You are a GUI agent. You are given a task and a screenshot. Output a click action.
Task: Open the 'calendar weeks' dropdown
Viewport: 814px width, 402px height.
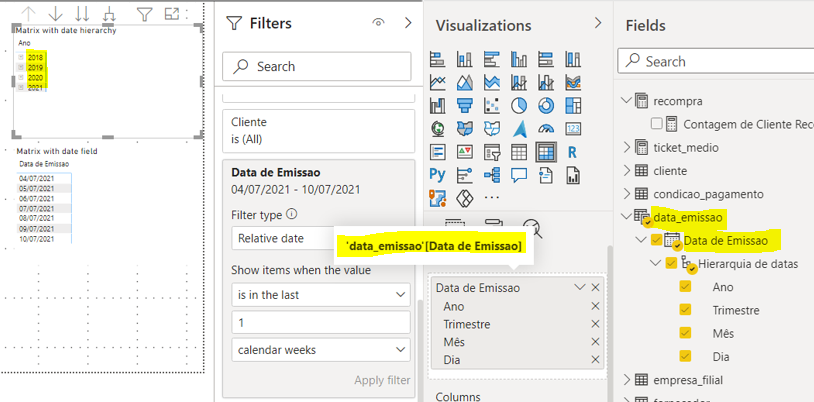coord(321,350)
